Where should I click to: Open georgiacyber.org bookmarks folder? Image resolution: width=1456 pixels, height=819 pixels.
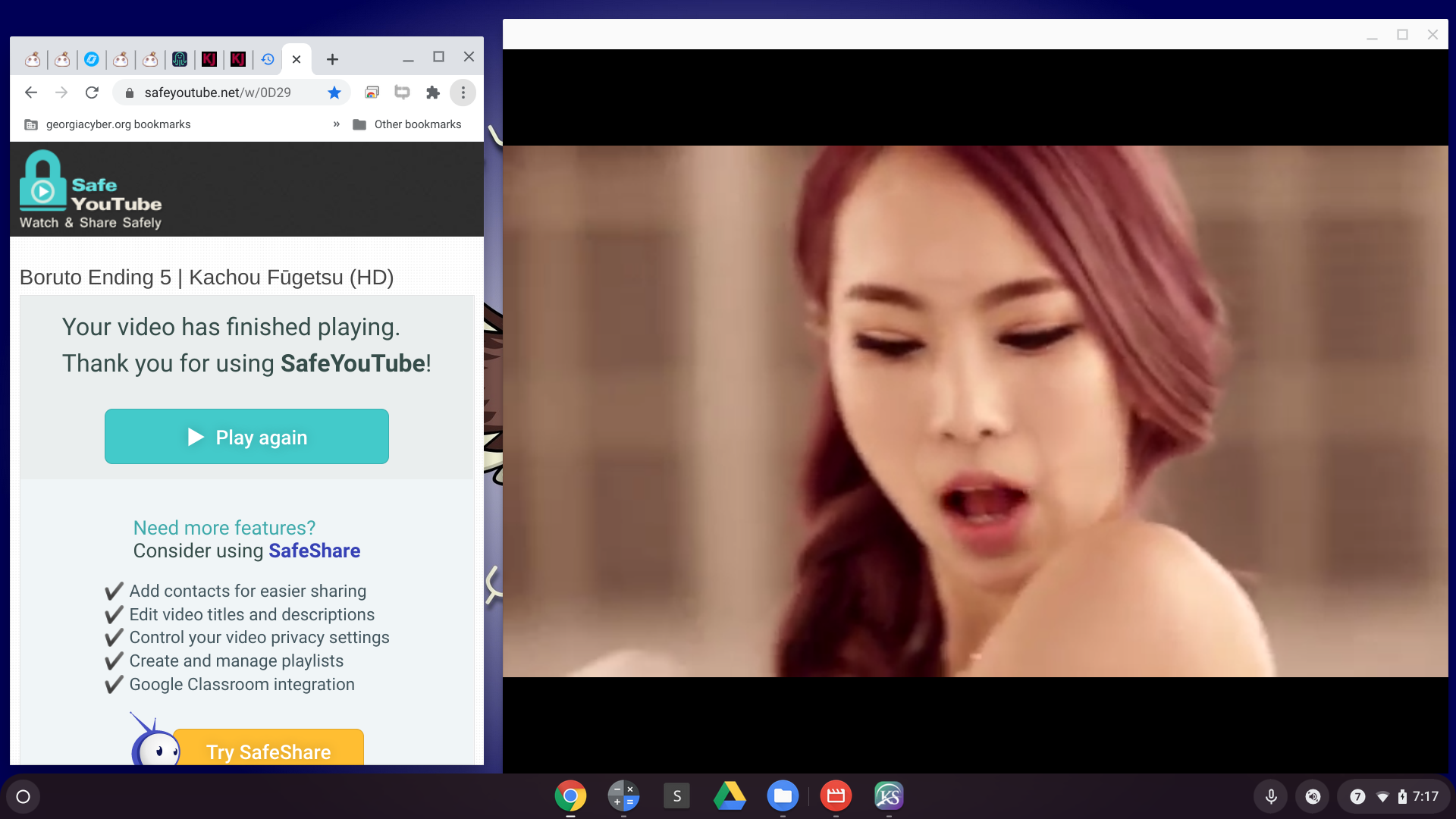(108, 124)
